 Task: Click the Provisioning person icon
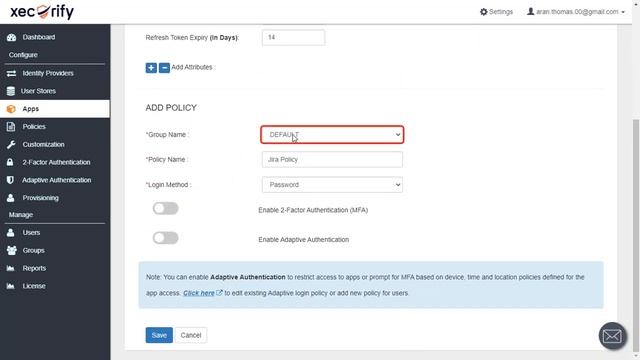click(x=11, y=198)
